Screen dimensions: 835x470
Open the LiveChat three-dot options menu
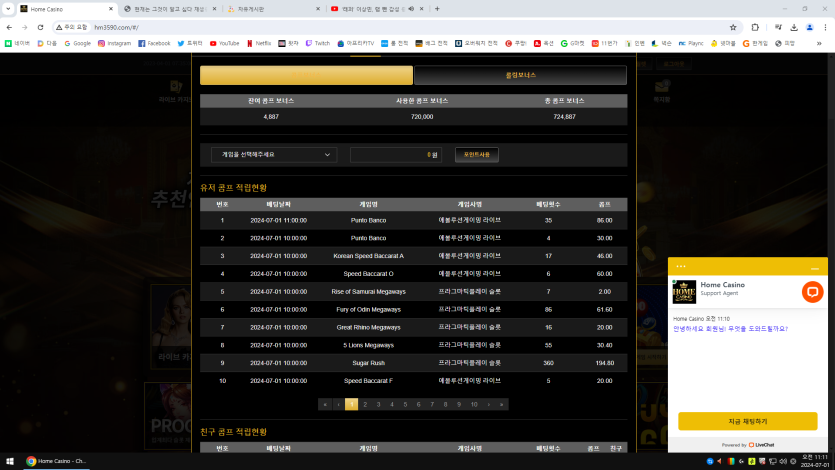pyautogui.click(x=681, y=266)
